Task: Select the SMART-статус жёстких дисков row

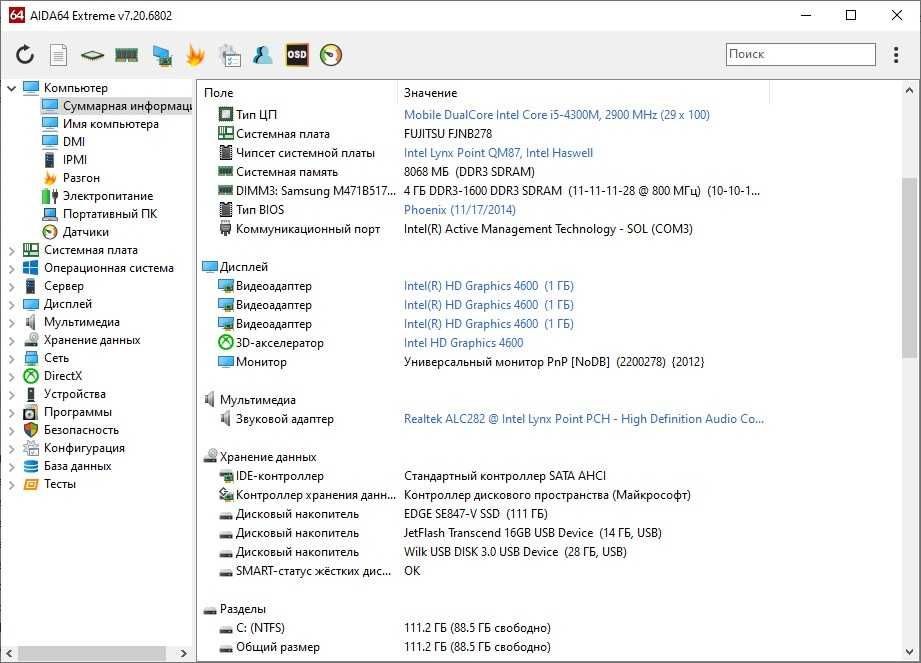Action: point(483,571)
